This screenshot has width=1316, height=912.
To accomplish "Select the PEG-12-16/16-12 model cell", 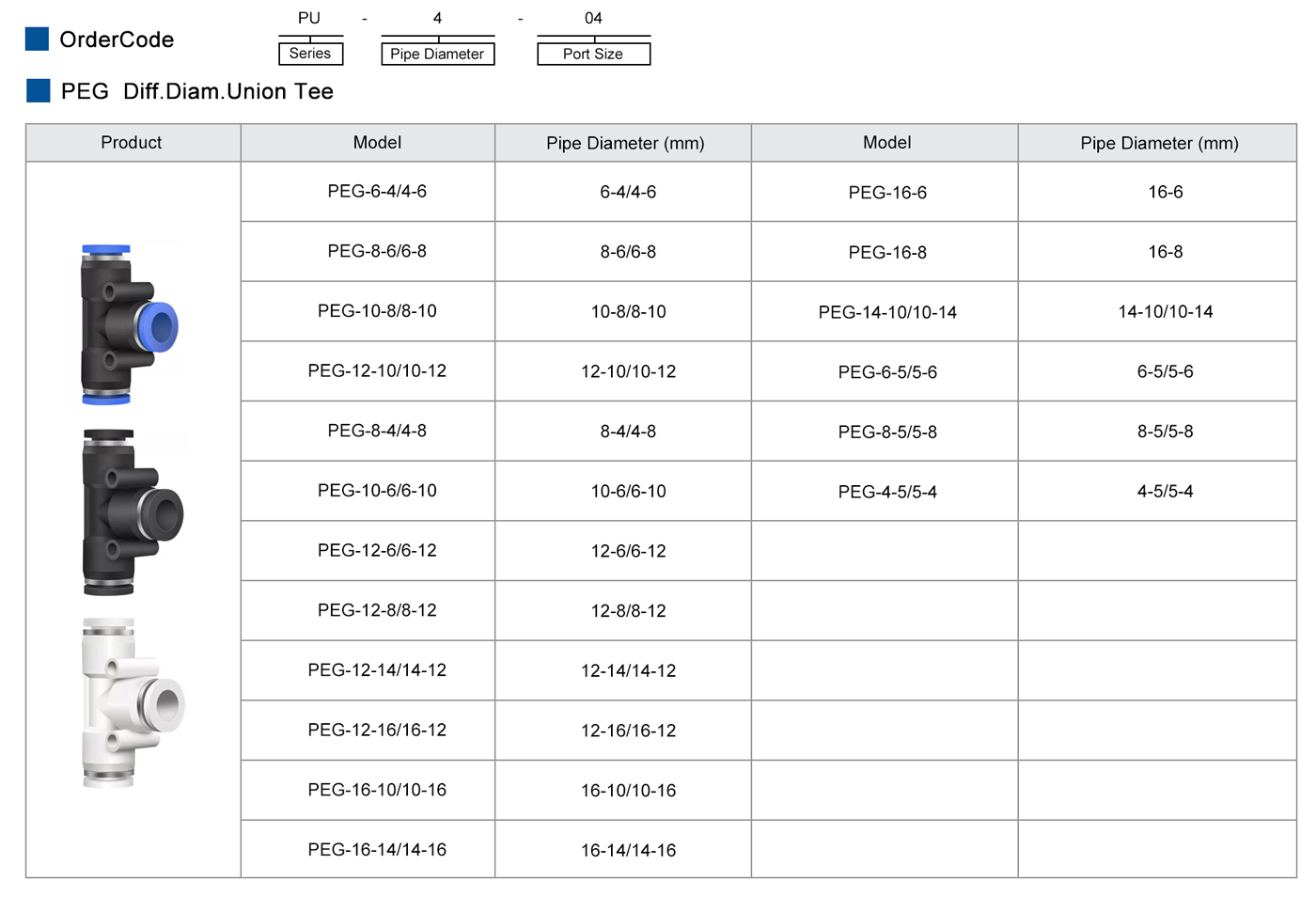I will tap(377, 731).
